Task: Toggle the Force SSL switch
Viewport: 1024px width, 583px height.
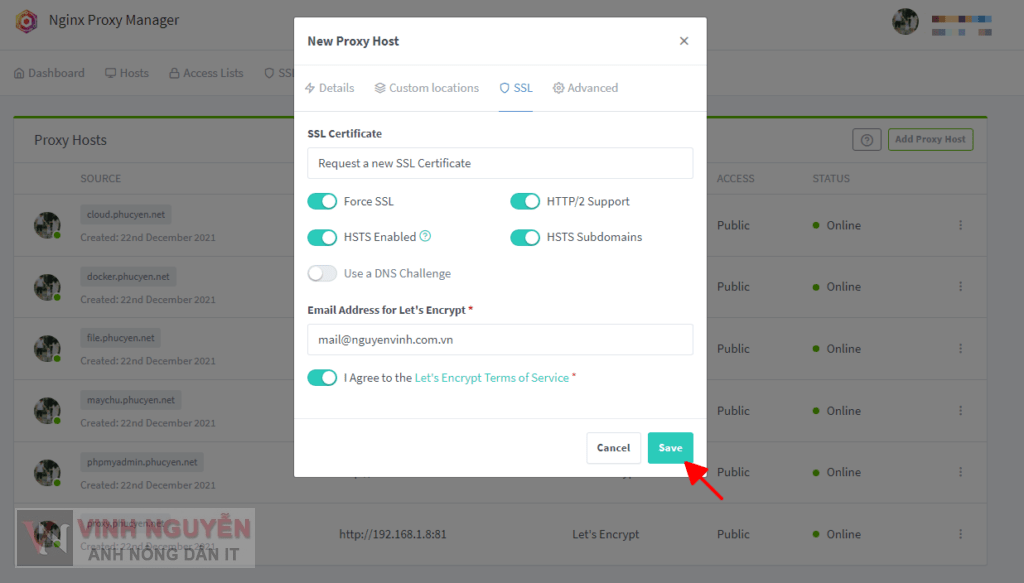Action: tap(322, 202)
